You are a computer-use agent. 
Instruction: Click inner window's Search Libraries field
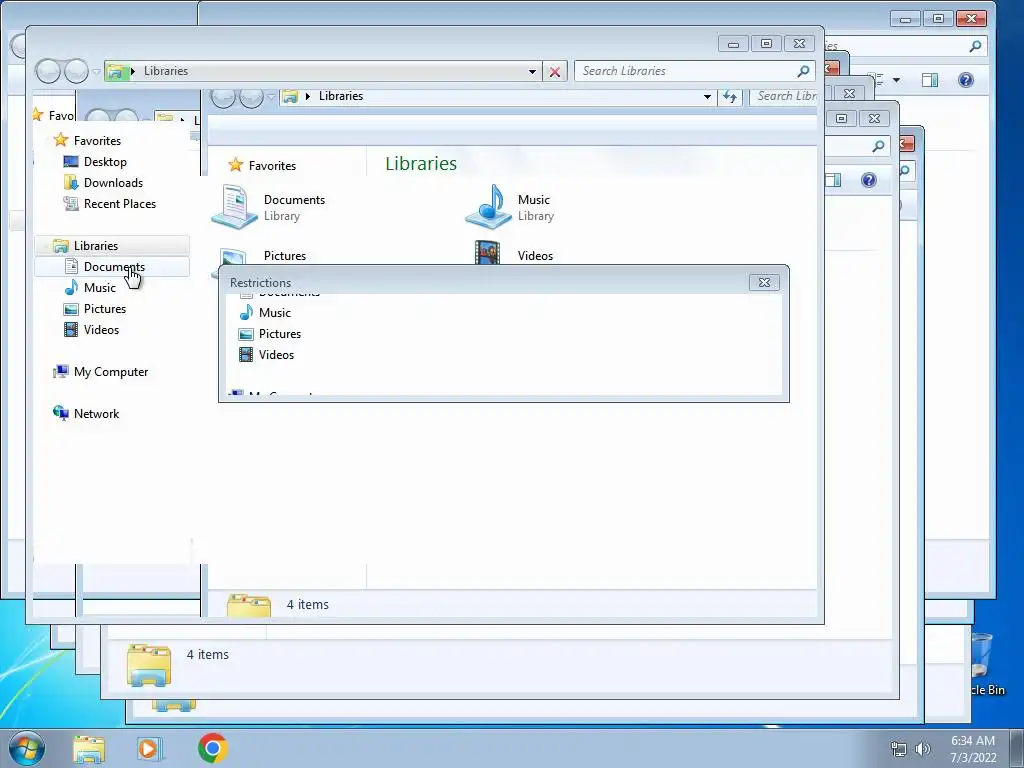(784, 96)
